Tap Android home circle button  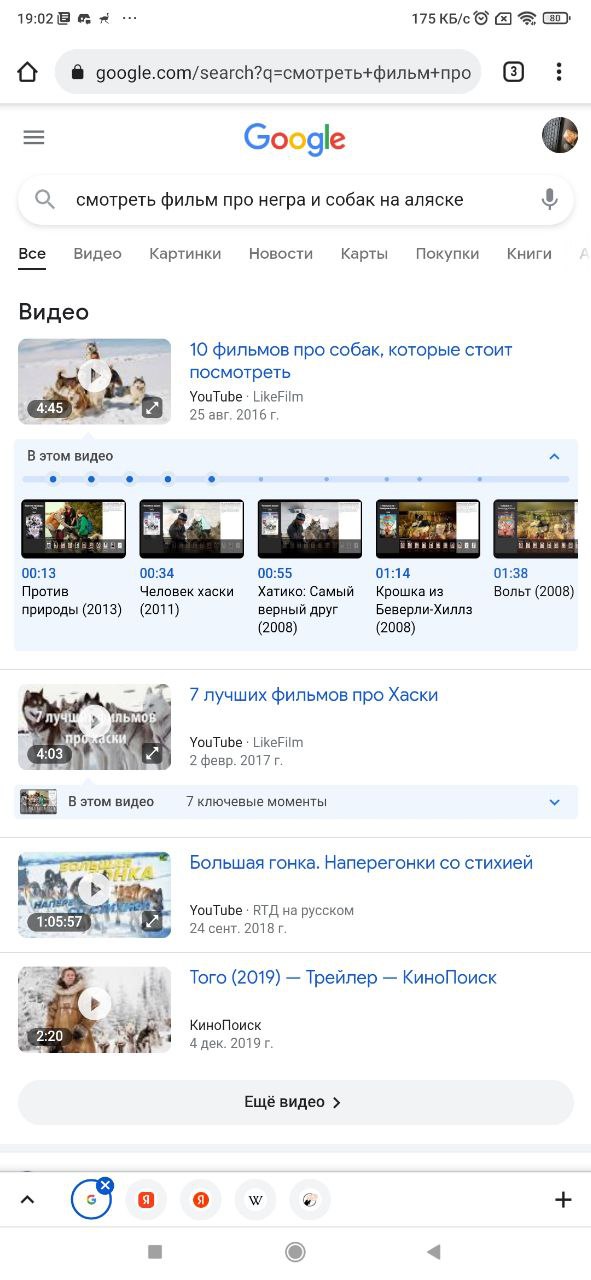pyautogui.click(x=295, y=1252)
